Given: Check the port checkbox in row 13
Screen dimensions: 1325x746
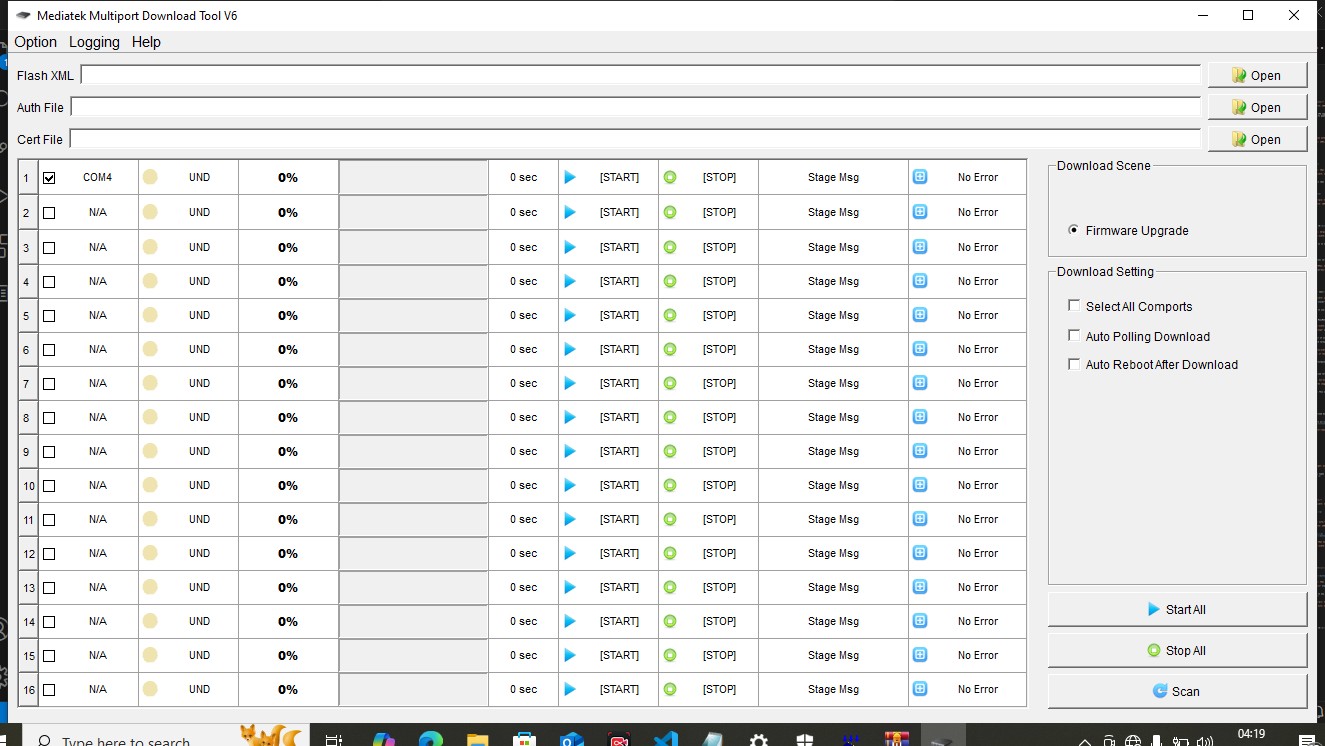Looking at the screenshot, I should point(49,588).
